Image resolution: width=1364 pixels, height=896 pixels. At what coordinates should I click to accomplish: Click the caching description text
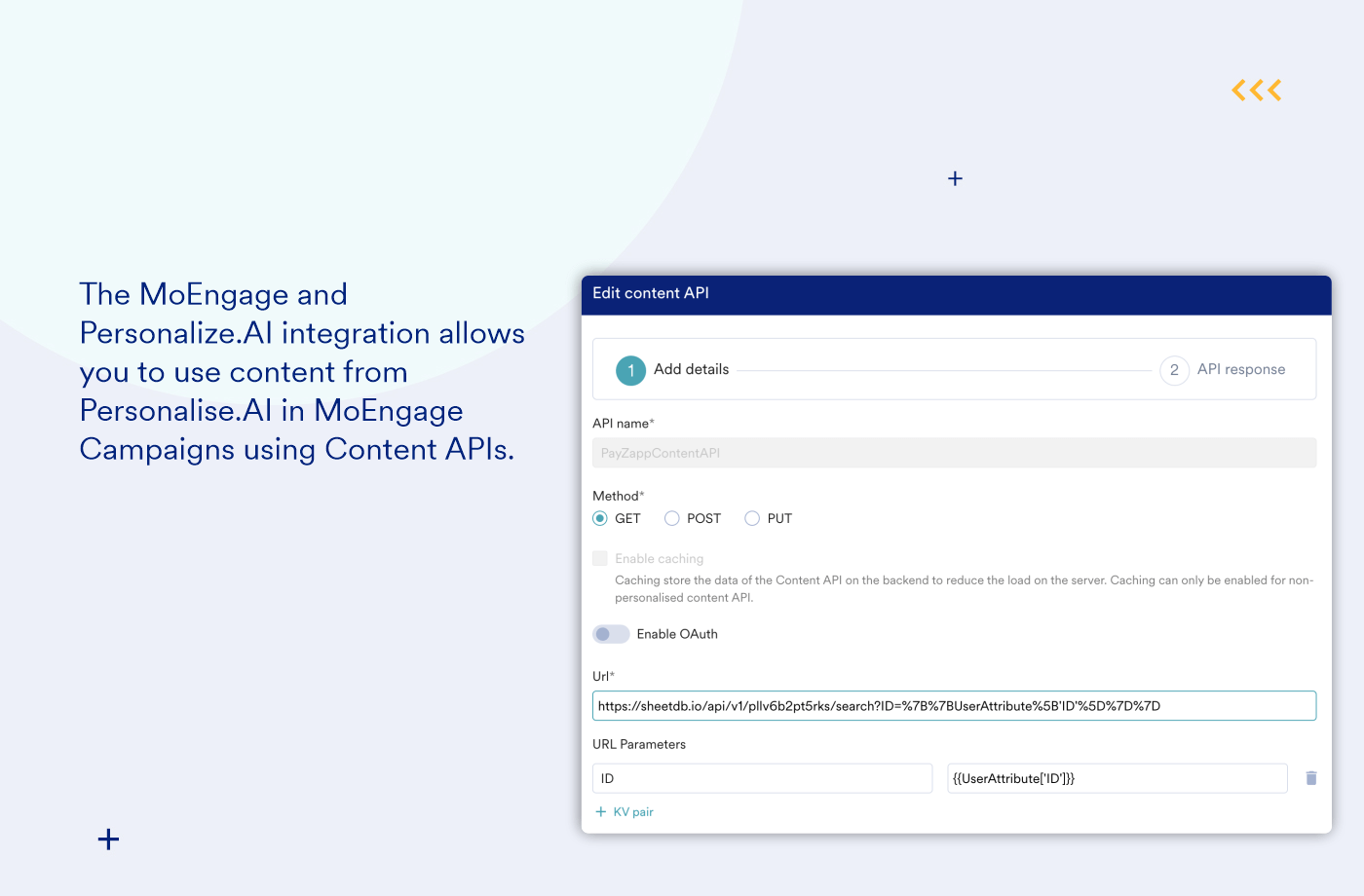coord(964,589)
